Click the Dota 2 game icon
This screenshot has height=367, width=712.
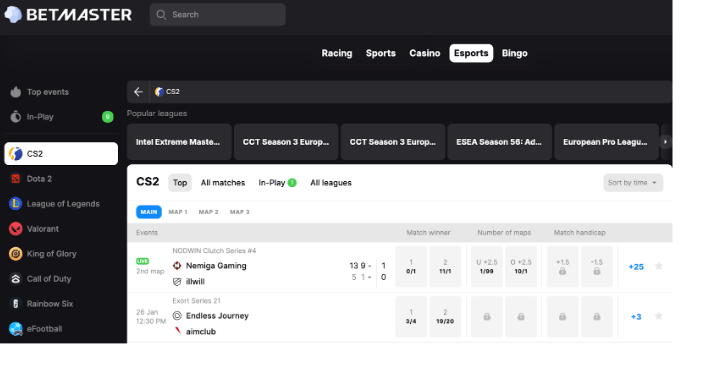[x=16, y=179]
